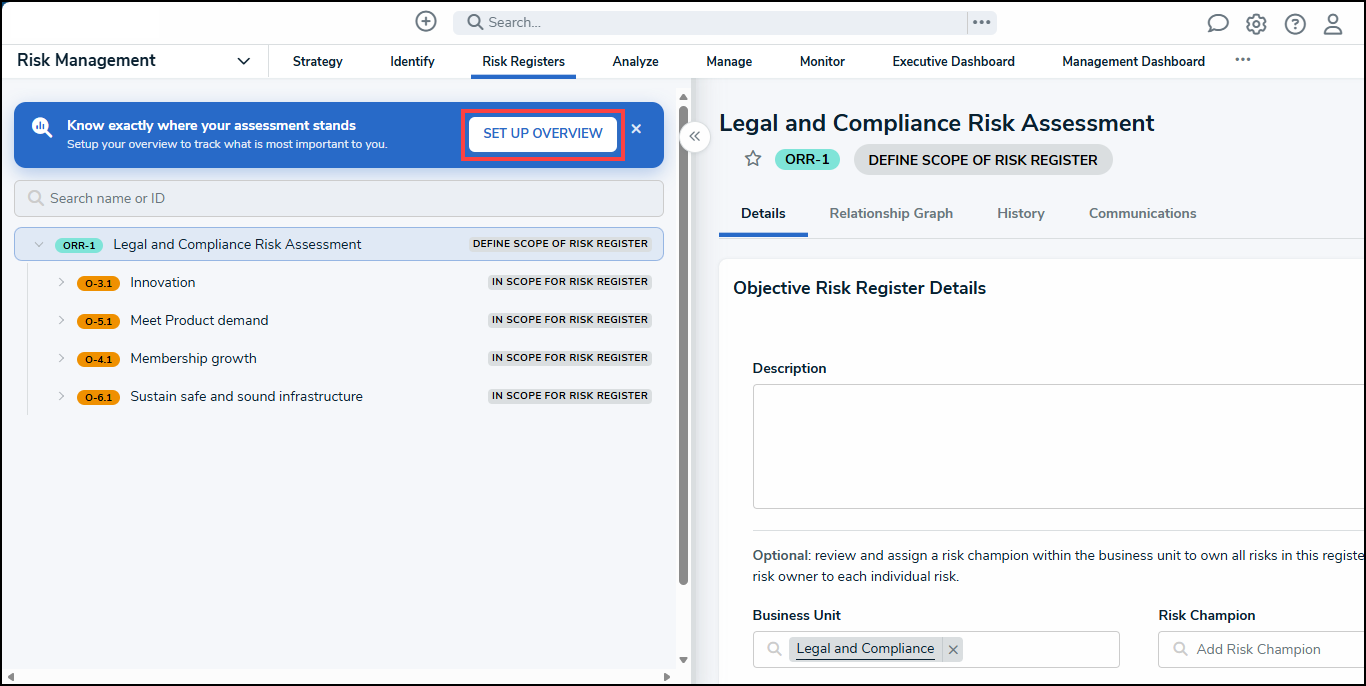Open the Executive Dashboard tab
This screenshot has height=686, width=1366.
click(x=954, y=61)
